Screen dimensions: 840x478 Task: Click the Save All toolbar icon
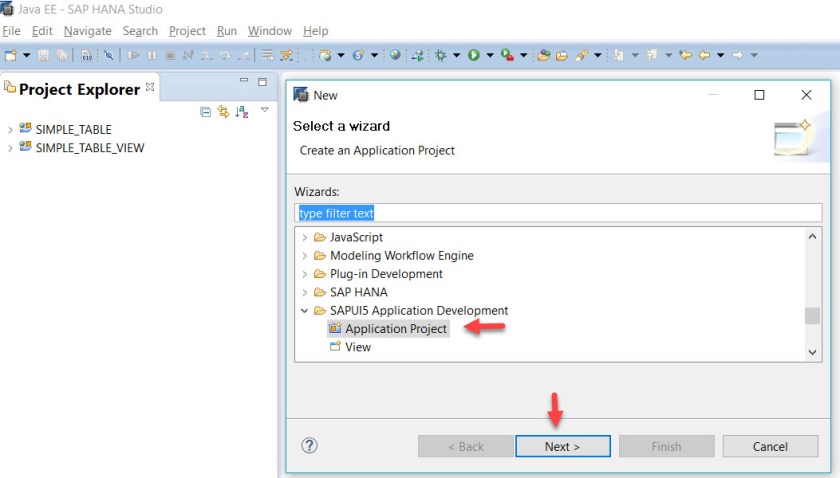click(62, 55)
